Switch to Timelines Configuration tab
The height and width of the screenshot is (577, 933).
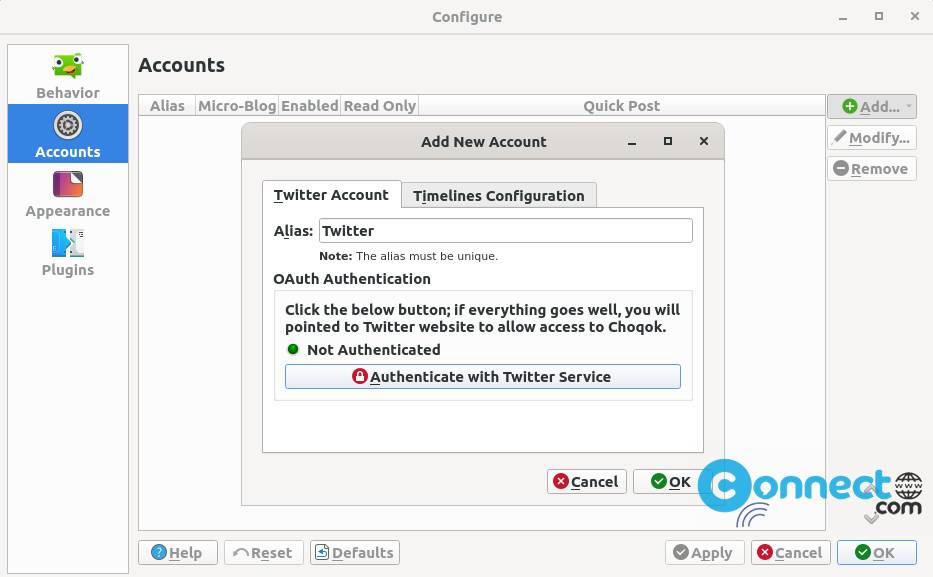pos(499,196)
